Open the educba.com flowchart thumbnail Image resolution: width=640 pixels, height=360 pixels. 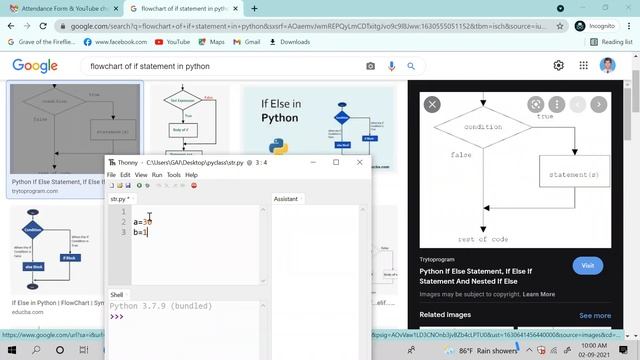coord(57,250)
